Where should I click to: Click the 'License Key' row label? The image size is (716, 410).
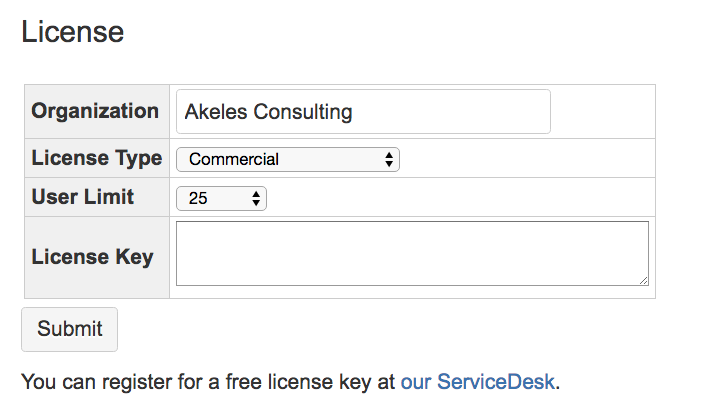(x=92, y=257)
